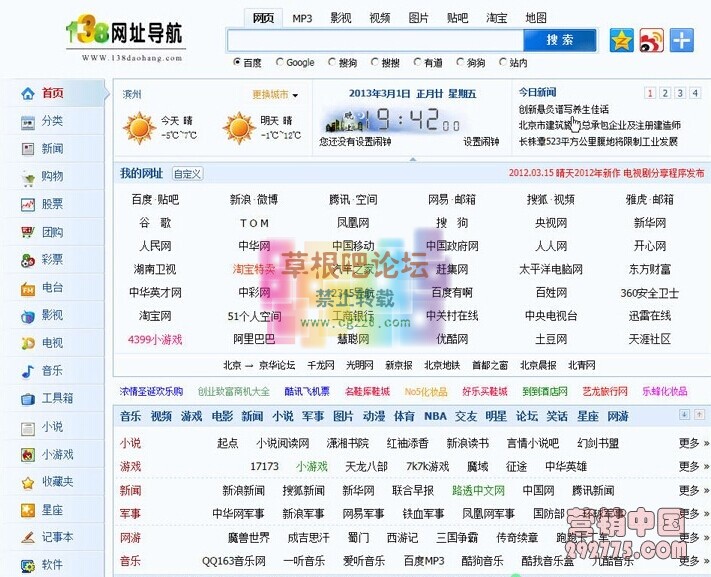
Task: Click inside the search input field
Action: [375, 40]
